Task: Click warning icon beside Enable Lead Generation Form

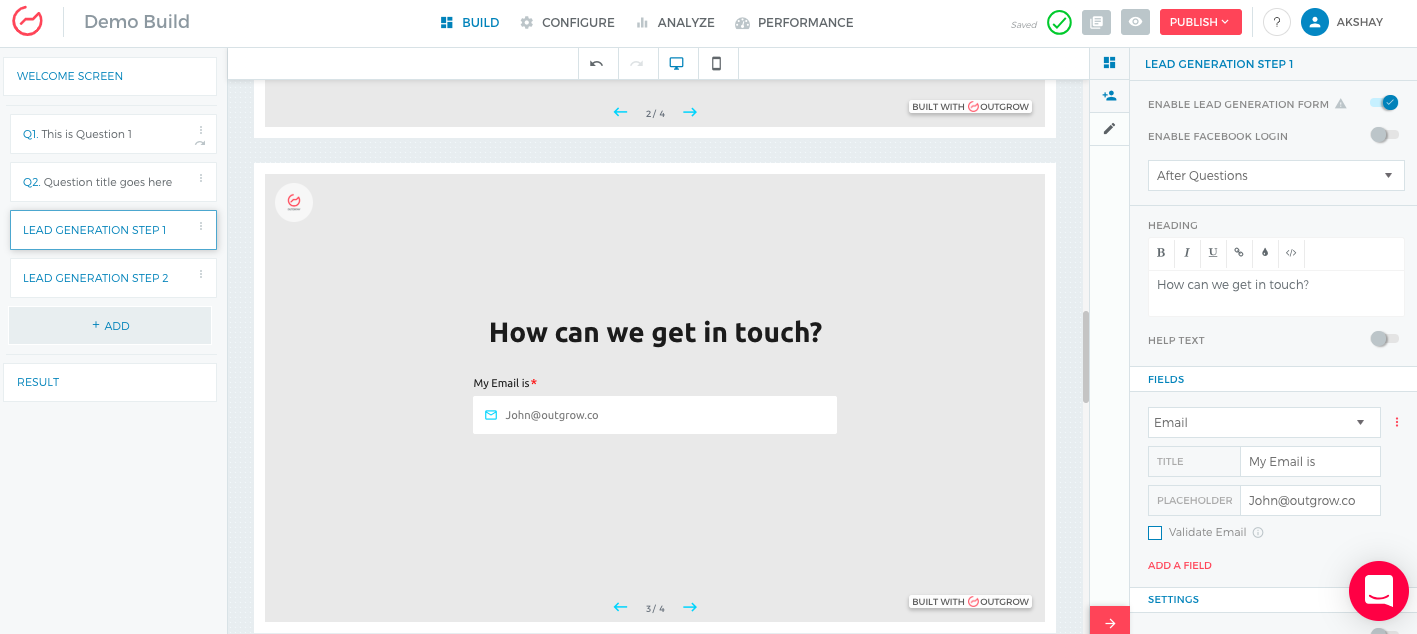Action: coord(1341,104)
